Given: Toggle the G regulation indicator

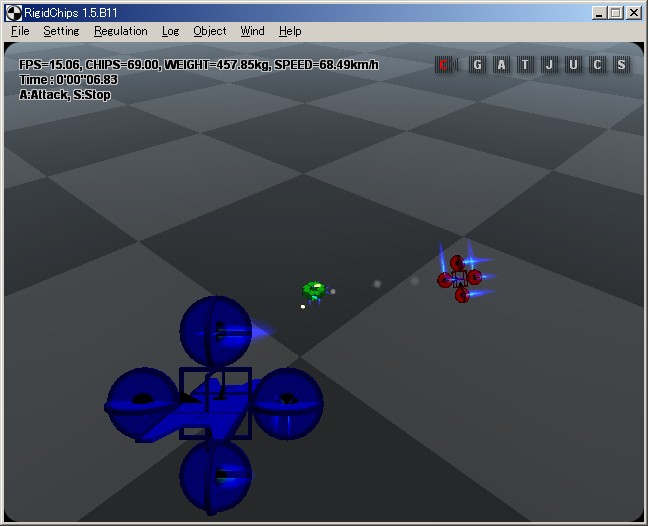Looking at the screenshot, I should click(477, 65).
